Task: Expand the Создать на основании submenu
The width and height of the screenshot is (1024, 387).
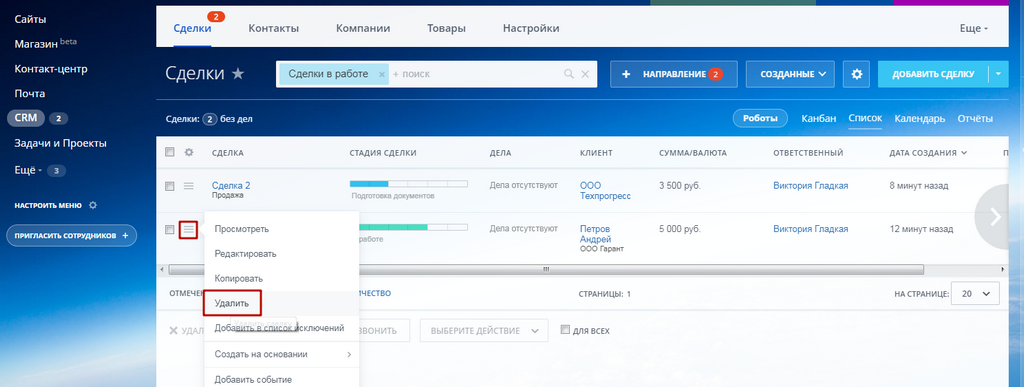Action: (282, 354)
